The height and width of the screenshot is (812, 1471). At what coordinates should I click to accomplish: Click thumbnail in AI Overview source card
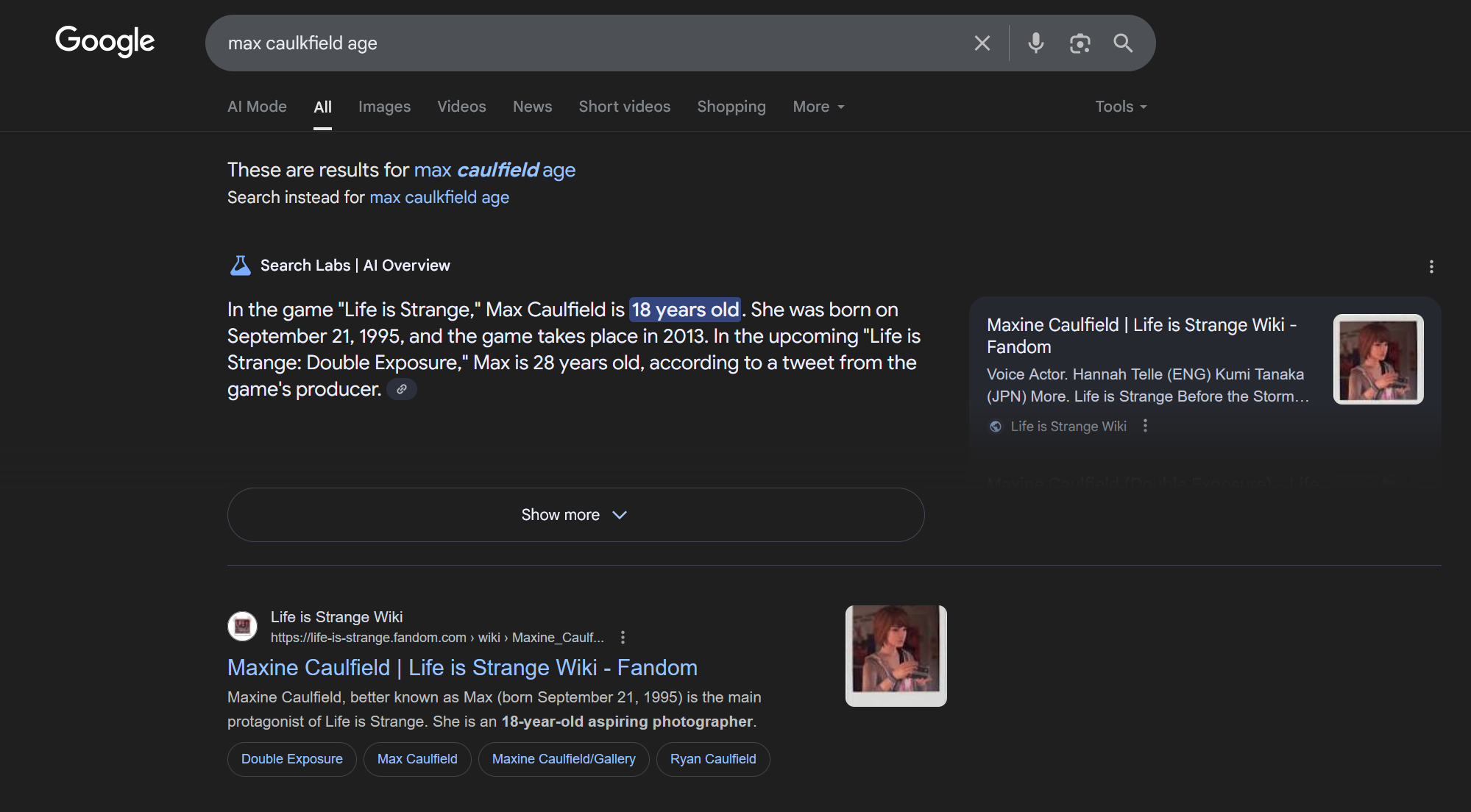[1378, 360]
